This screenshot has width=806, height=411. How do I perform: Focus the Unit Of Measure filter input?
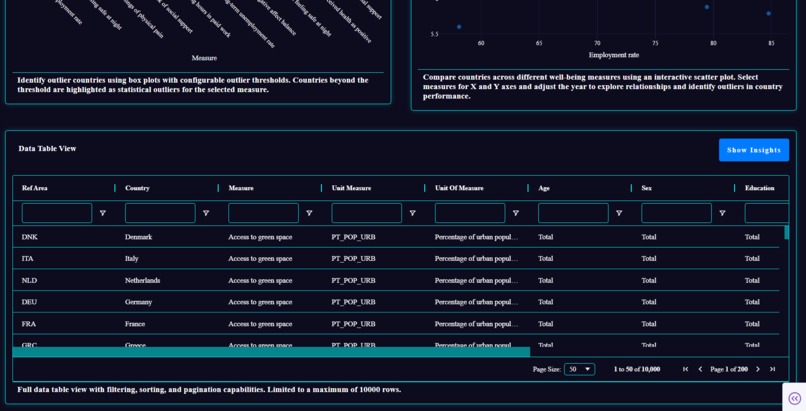coord(470,213)
